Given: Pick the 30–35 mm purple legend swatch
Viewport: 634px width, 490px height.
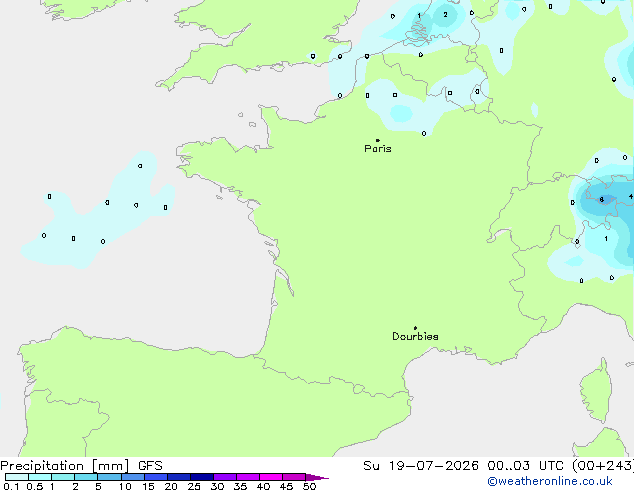Looking at the screenshot, I should point(225,477).
